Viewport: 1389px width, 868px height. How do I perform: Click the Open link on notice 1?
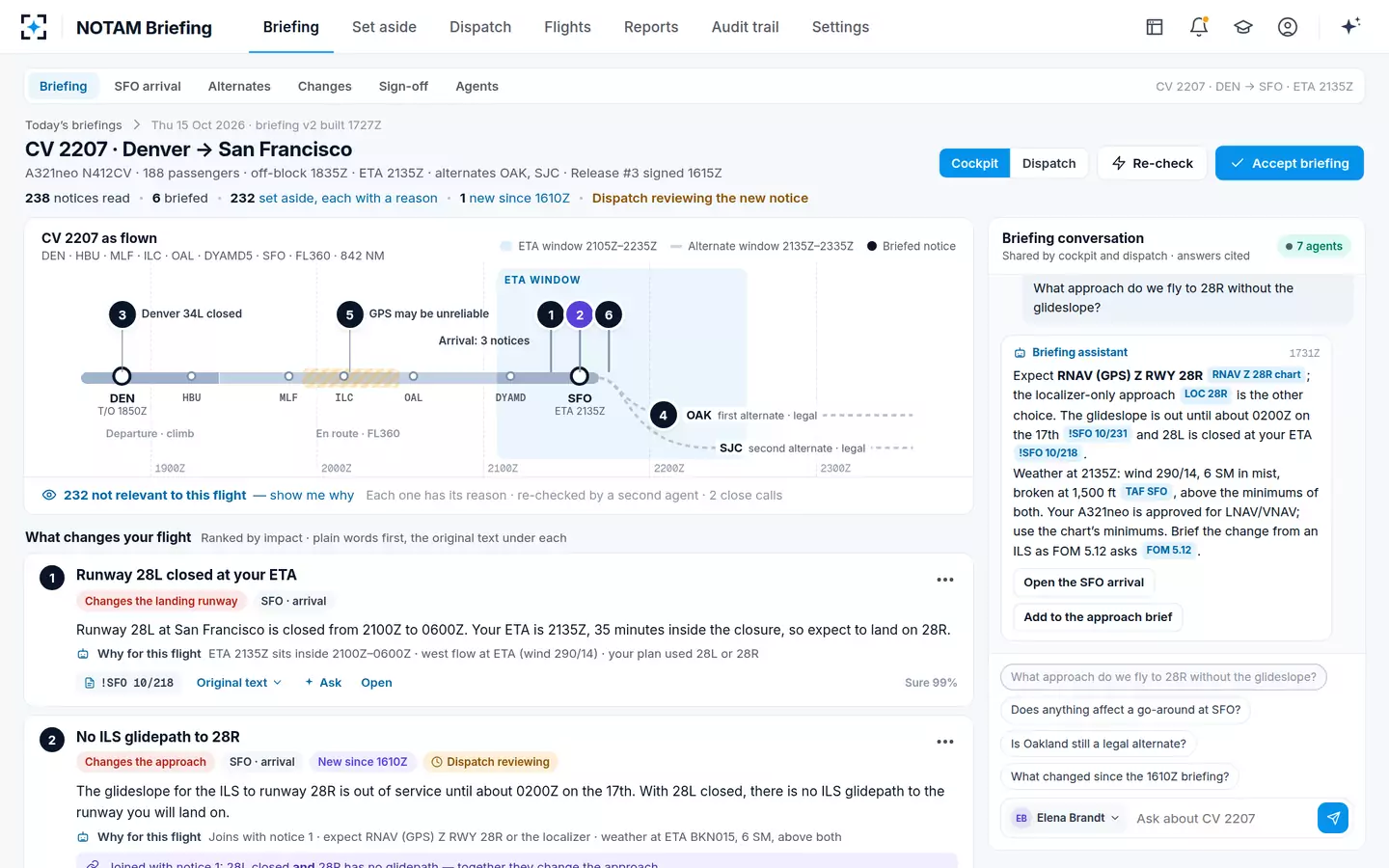[376, 683]
